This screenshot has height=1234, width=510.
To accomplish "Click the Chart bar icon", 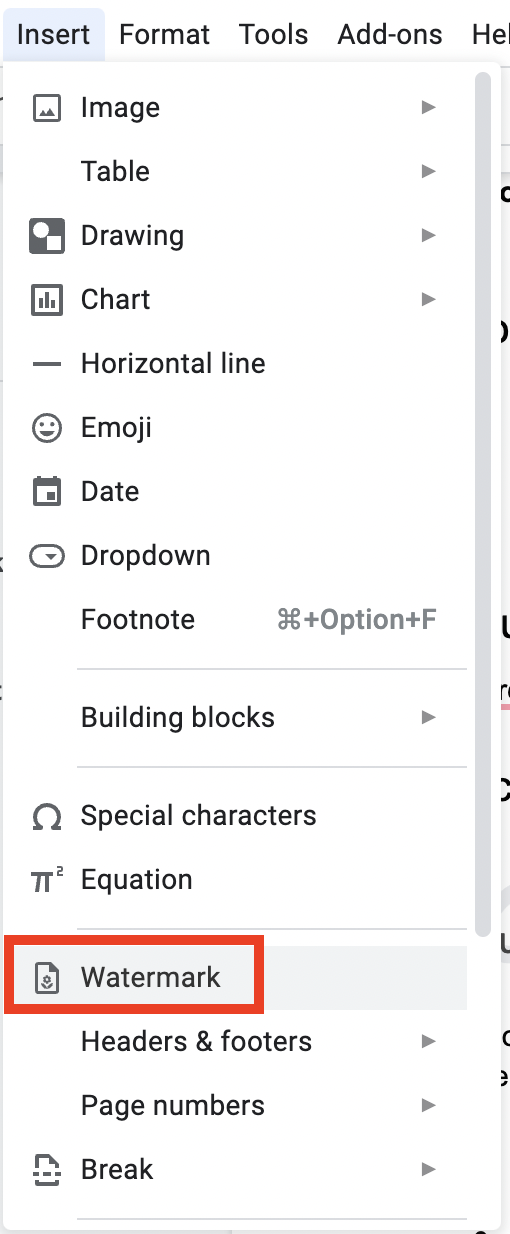I will pos(47,300).
